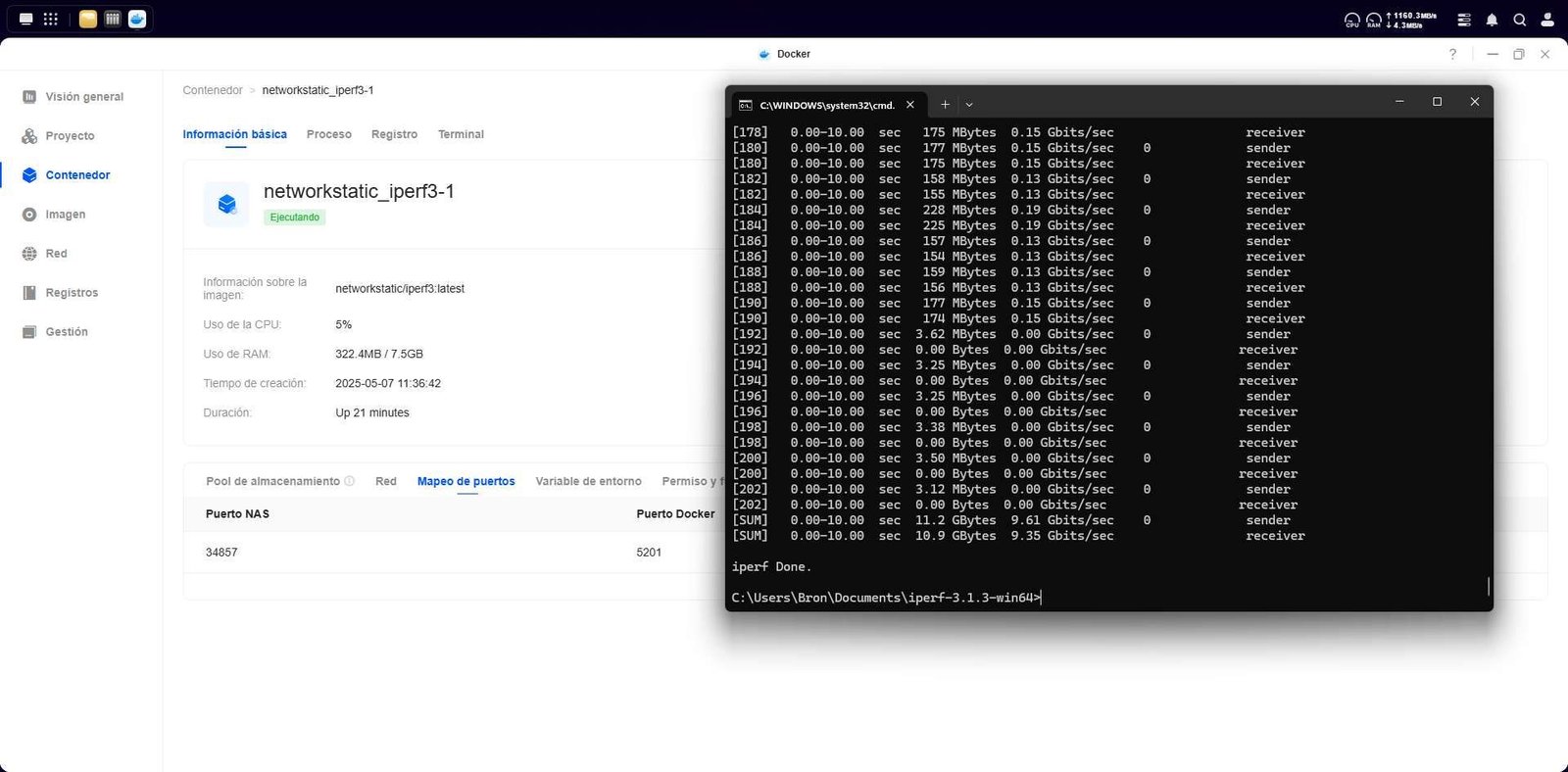Open Gestión section in sidebar
Image resolution: width=1568 pixels, height=772 pixels.
click(x=67, y=332)
